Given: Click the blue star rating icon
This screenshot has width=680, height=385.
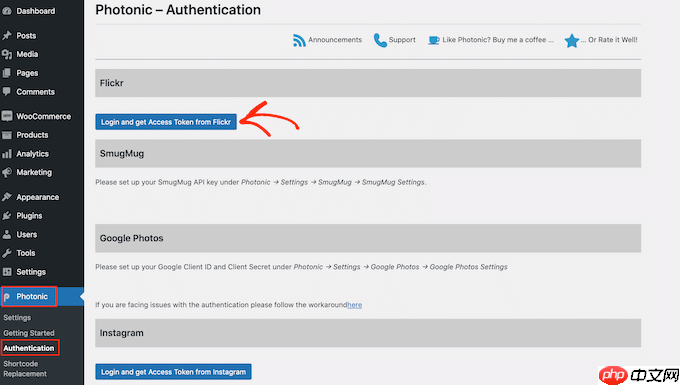Looking at the screenshot, I should point(572,40).
